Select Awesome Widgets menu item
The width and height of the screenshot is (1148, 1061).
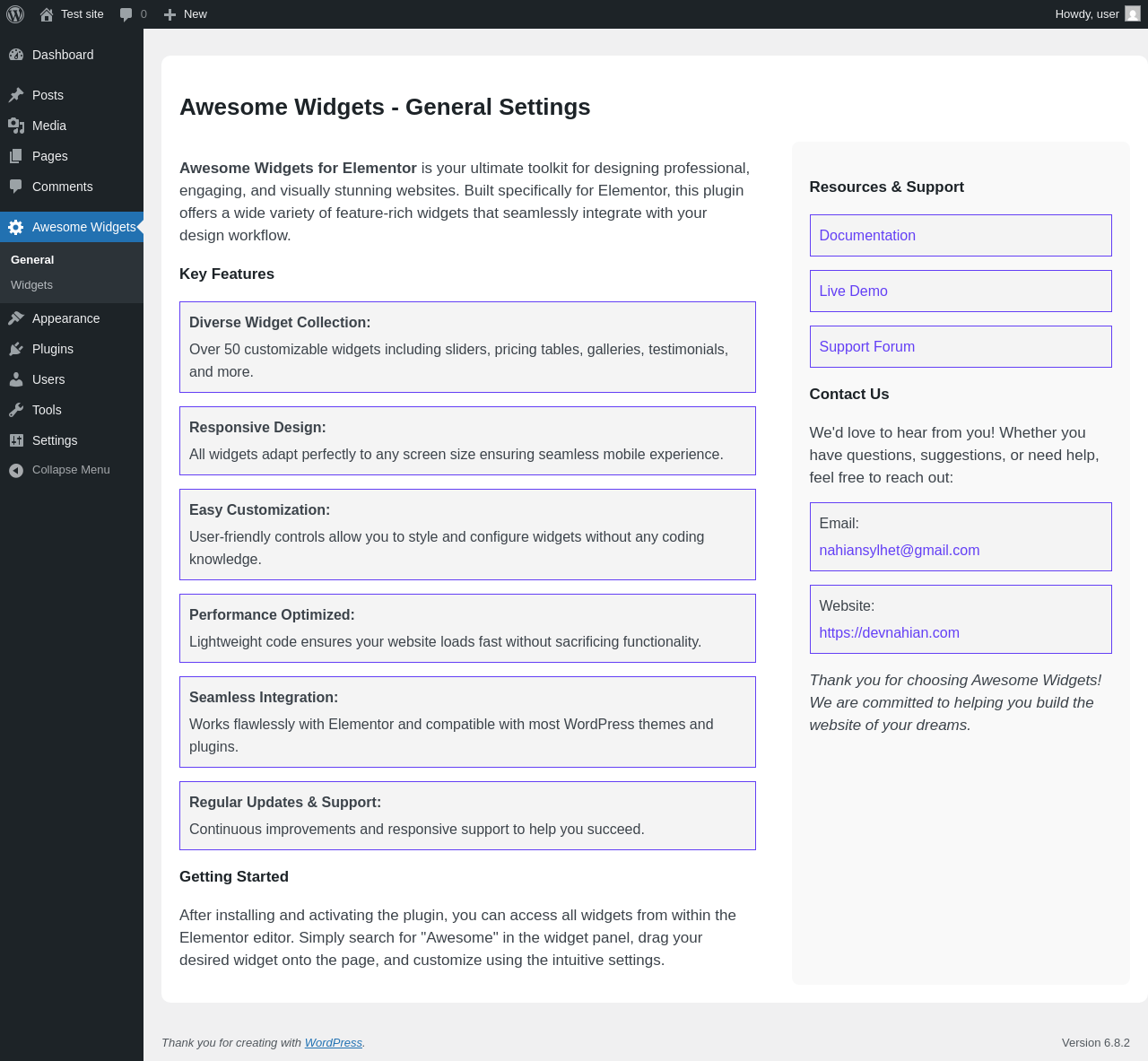click(72, 227)
